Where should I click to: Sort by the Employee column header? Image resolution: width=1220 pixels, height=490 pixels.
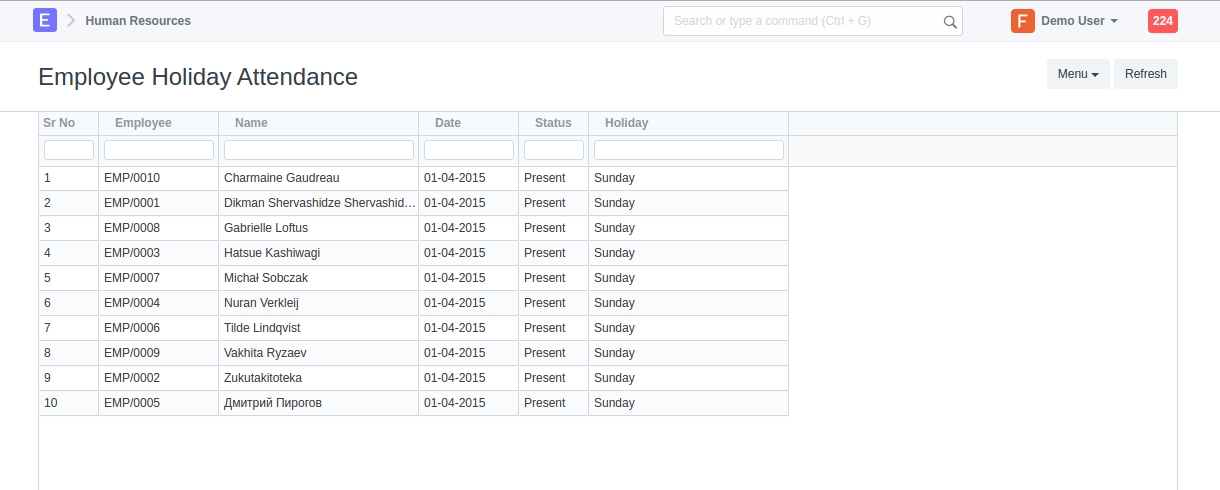click(143, 123)
